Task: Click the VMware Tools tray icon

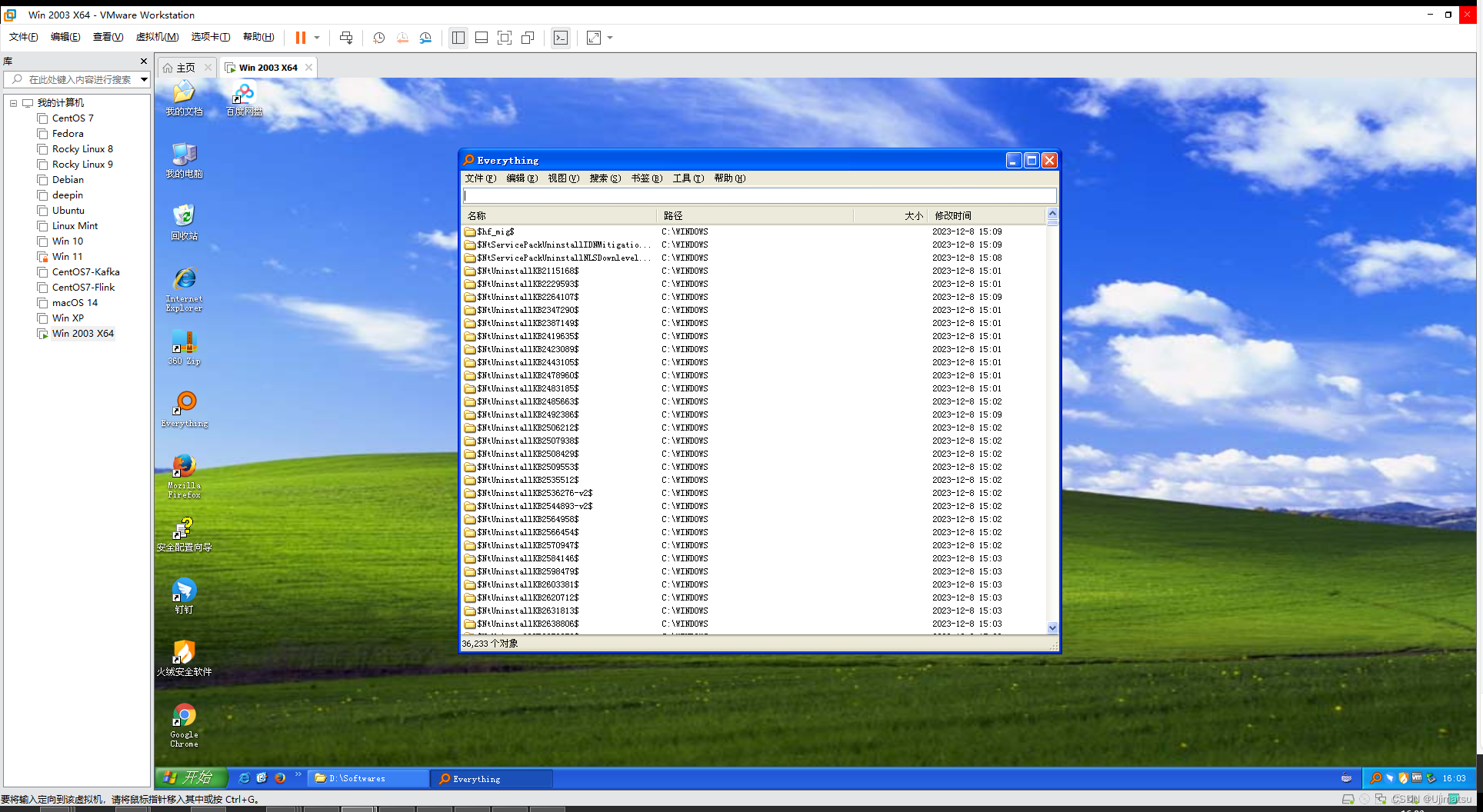Action: click(1417, 778)
